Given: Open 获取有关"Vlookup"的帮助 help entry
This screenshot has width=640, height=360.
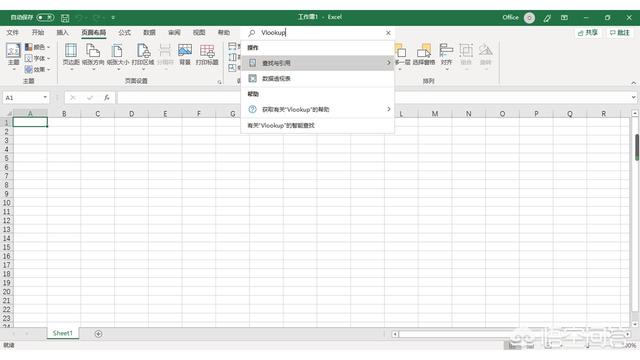Looking at the screenshot, I should [x=318, y=109].
